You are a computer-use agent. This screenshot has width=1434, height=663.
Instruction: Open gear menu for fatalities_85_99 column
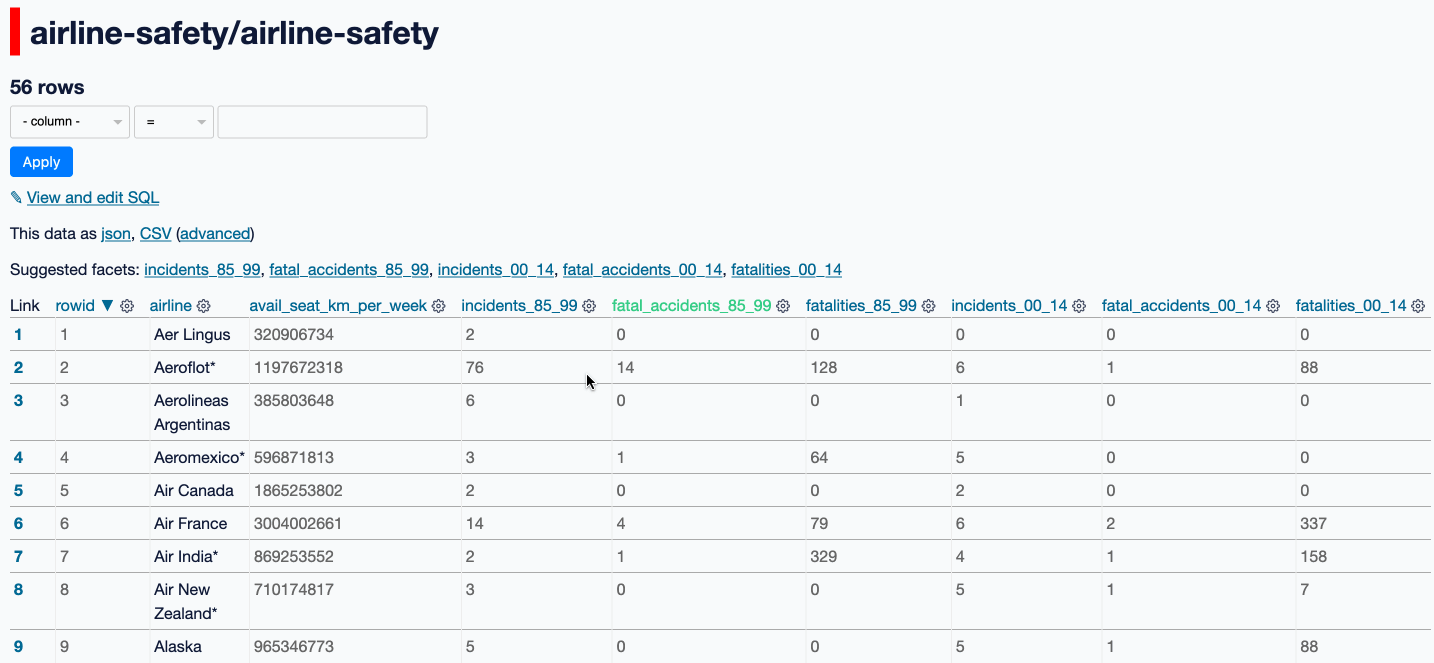(x=929, y=306)
